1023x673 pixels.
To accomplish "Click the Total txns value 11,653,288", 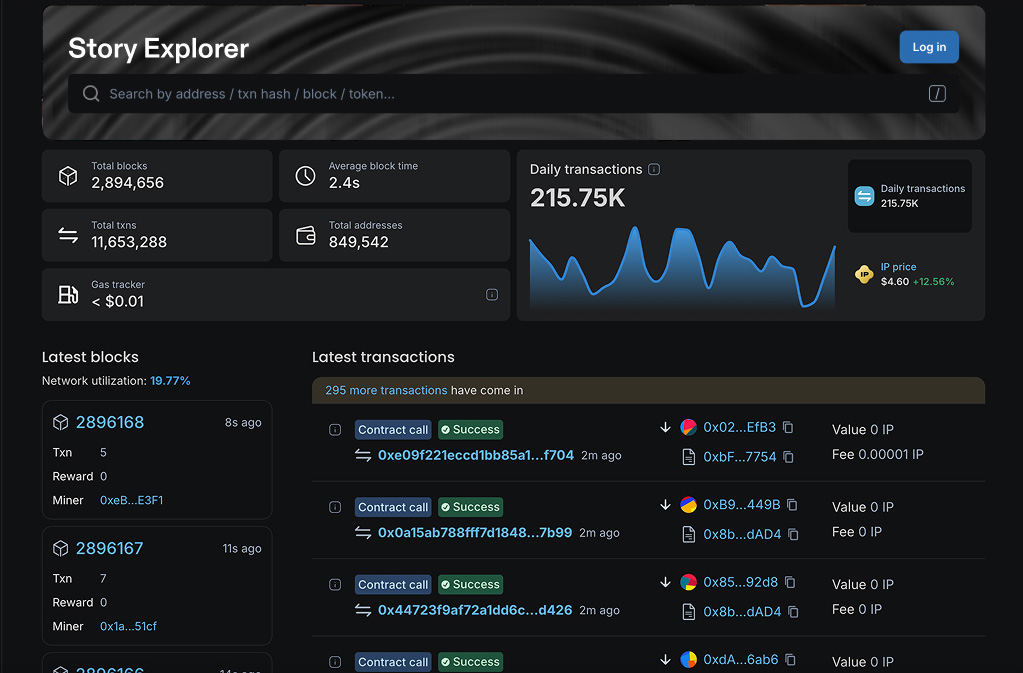I will pyautogui.click(x=129, y=243).
